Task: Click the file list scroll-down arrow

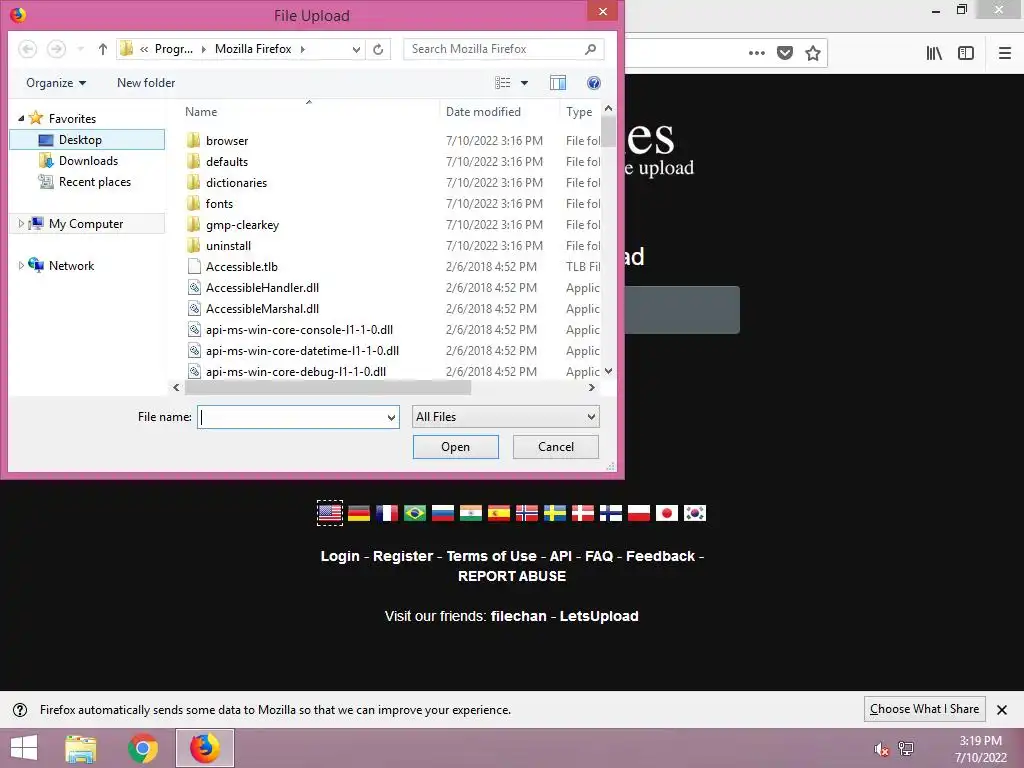Action: pyautogui.click(x=609, y=371)
